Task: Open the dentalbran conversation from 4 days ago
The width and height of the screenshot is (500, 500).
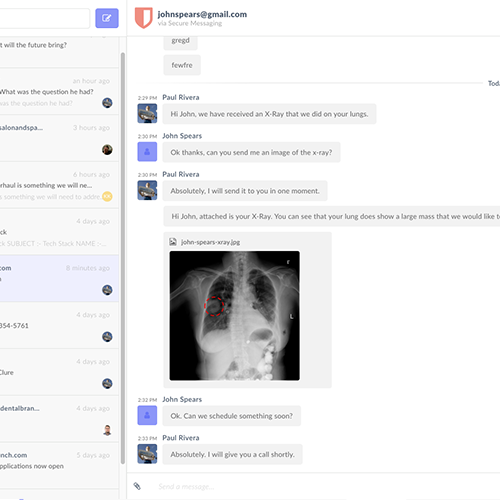Action: pos(59,419)
